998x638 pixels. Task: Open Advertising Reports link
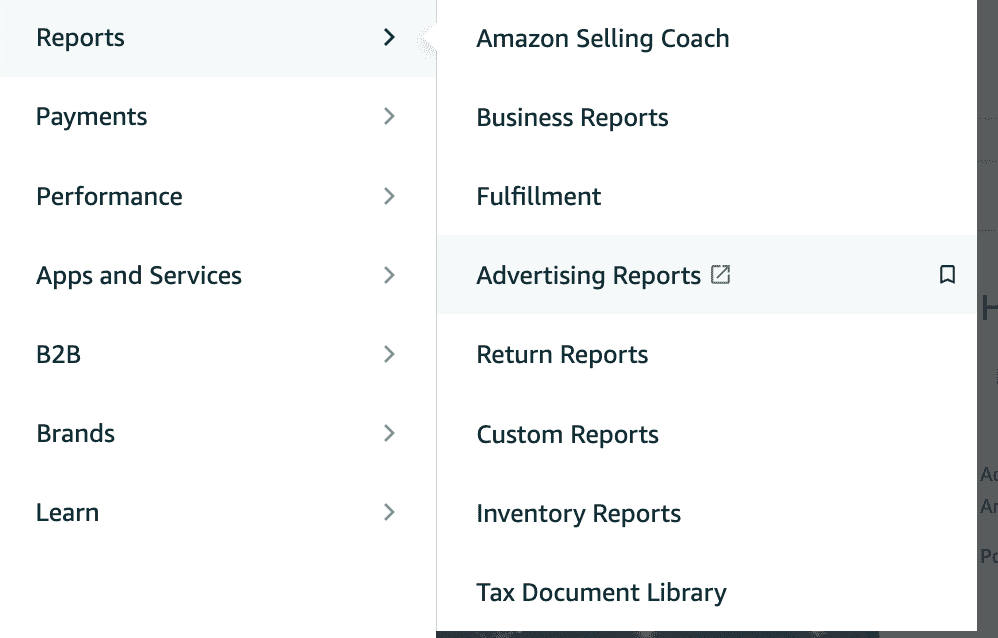coord(588,275)
